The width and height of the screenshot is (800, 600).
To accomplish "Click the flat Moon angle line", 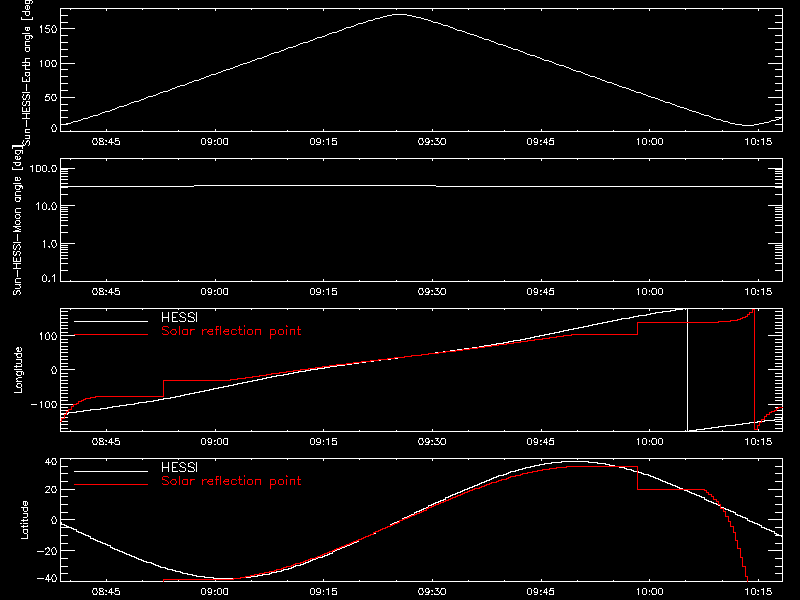I will [421, 186].
